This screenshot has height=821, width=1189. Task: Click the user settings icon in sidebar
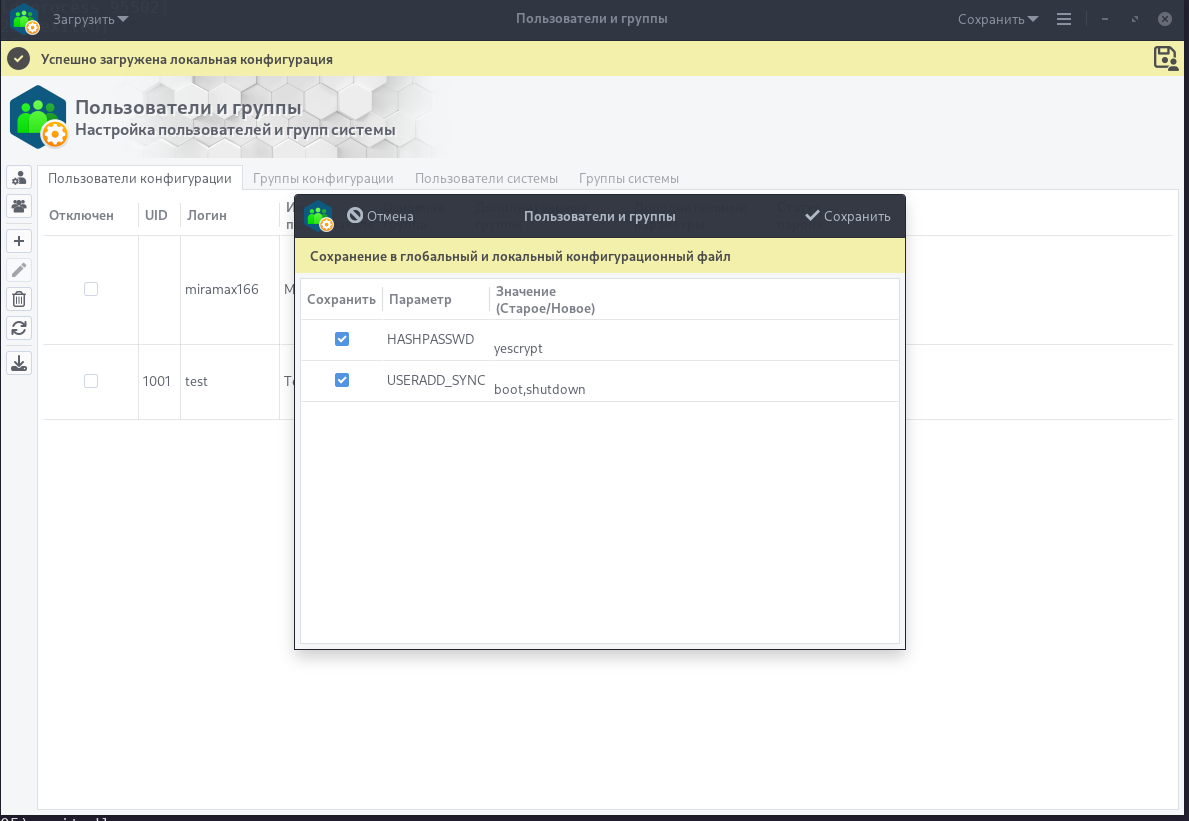tap(19, 178)
